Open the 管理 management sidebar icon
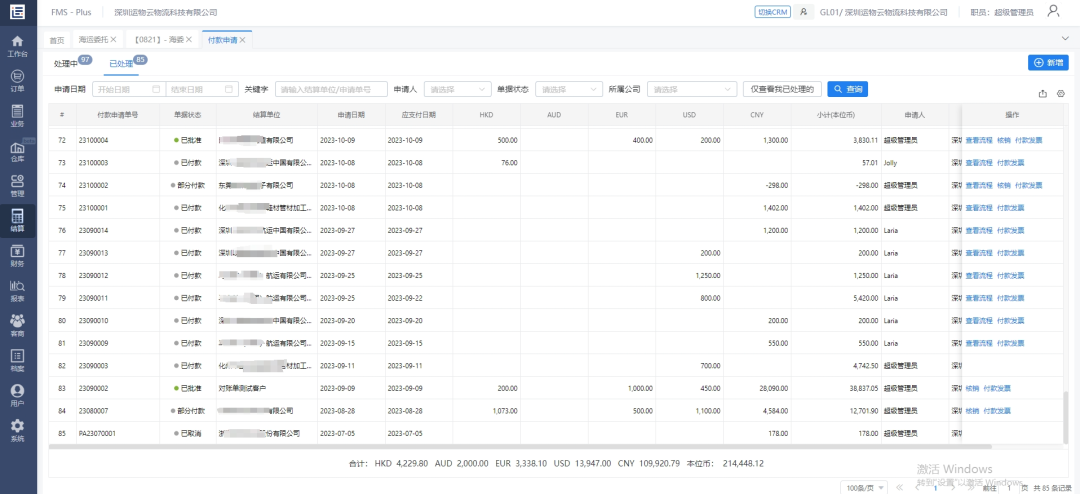 [18, 186]
